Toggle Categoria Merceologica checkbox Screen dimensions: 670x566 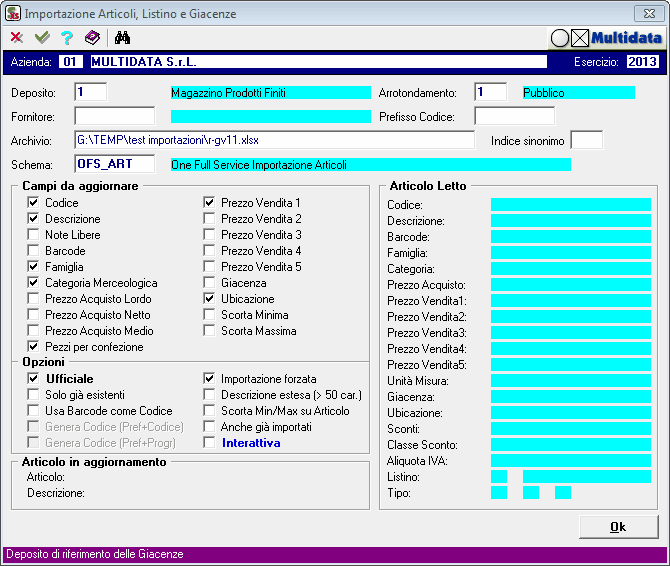[x=33, y=283]
